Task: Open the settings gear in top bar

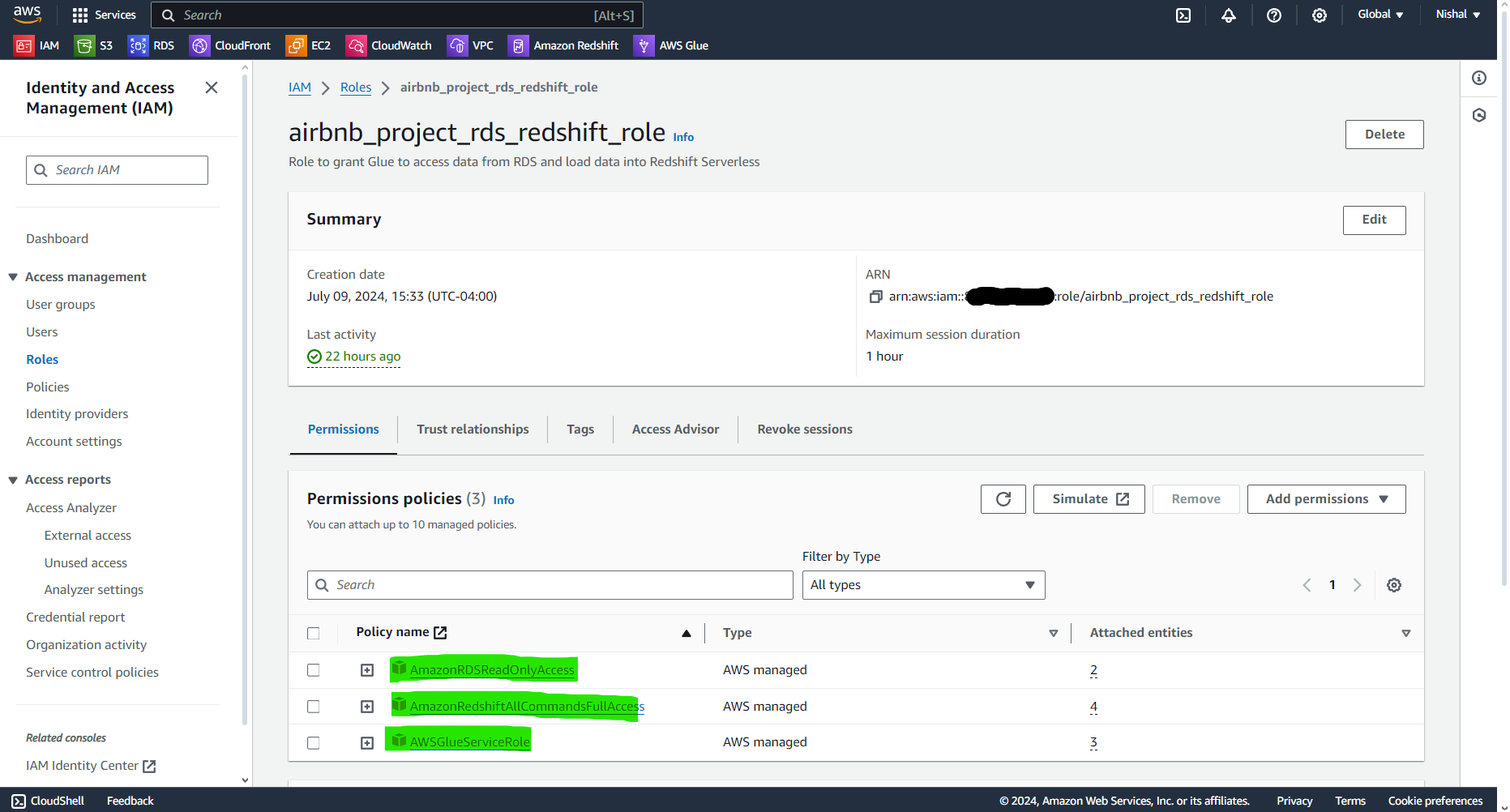Action: coord(1320,15)
